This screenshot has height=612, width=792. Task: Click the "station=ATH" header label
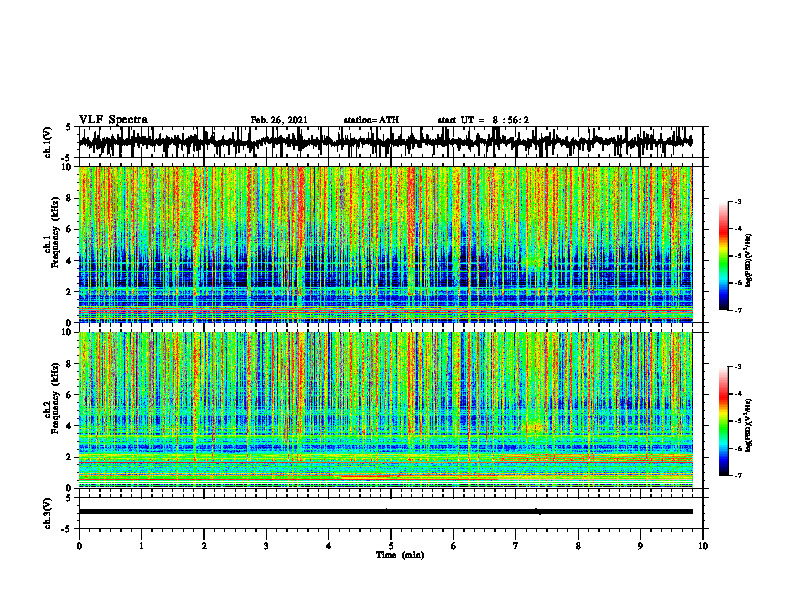click(371, 120)
